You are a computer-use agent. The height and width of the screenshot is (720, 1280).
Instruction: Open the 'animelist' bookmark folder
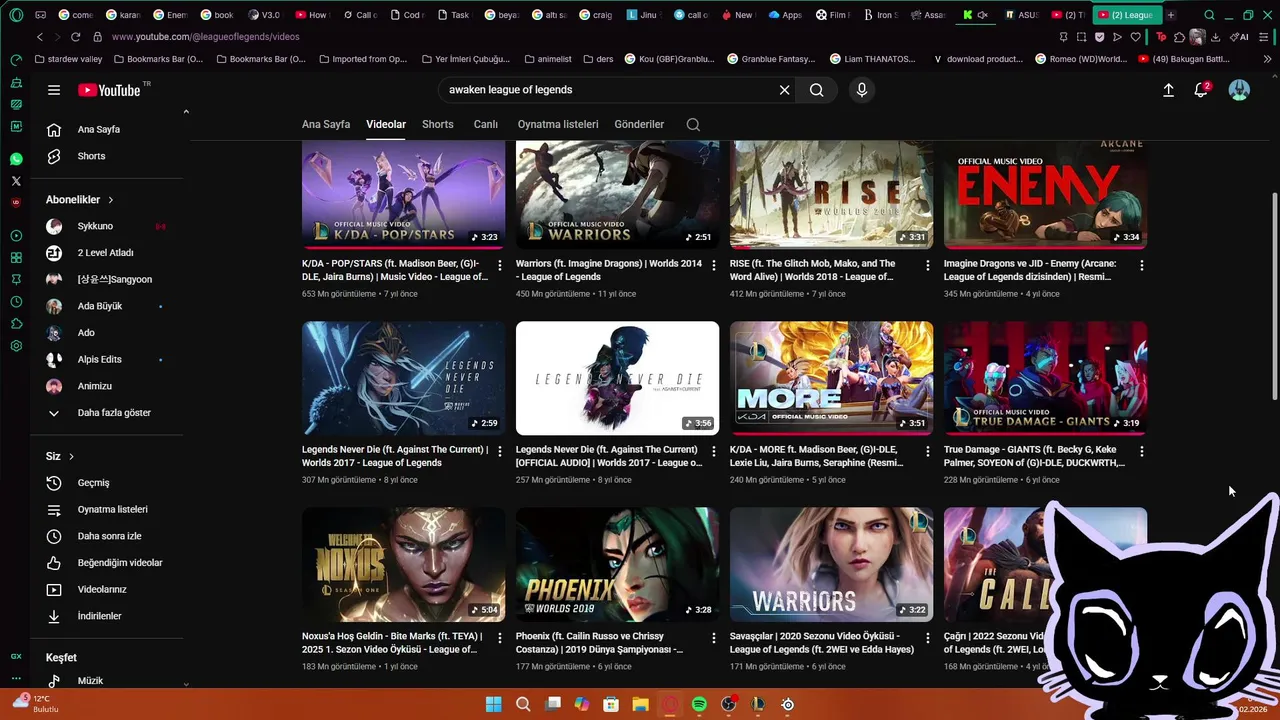point(548,59)
